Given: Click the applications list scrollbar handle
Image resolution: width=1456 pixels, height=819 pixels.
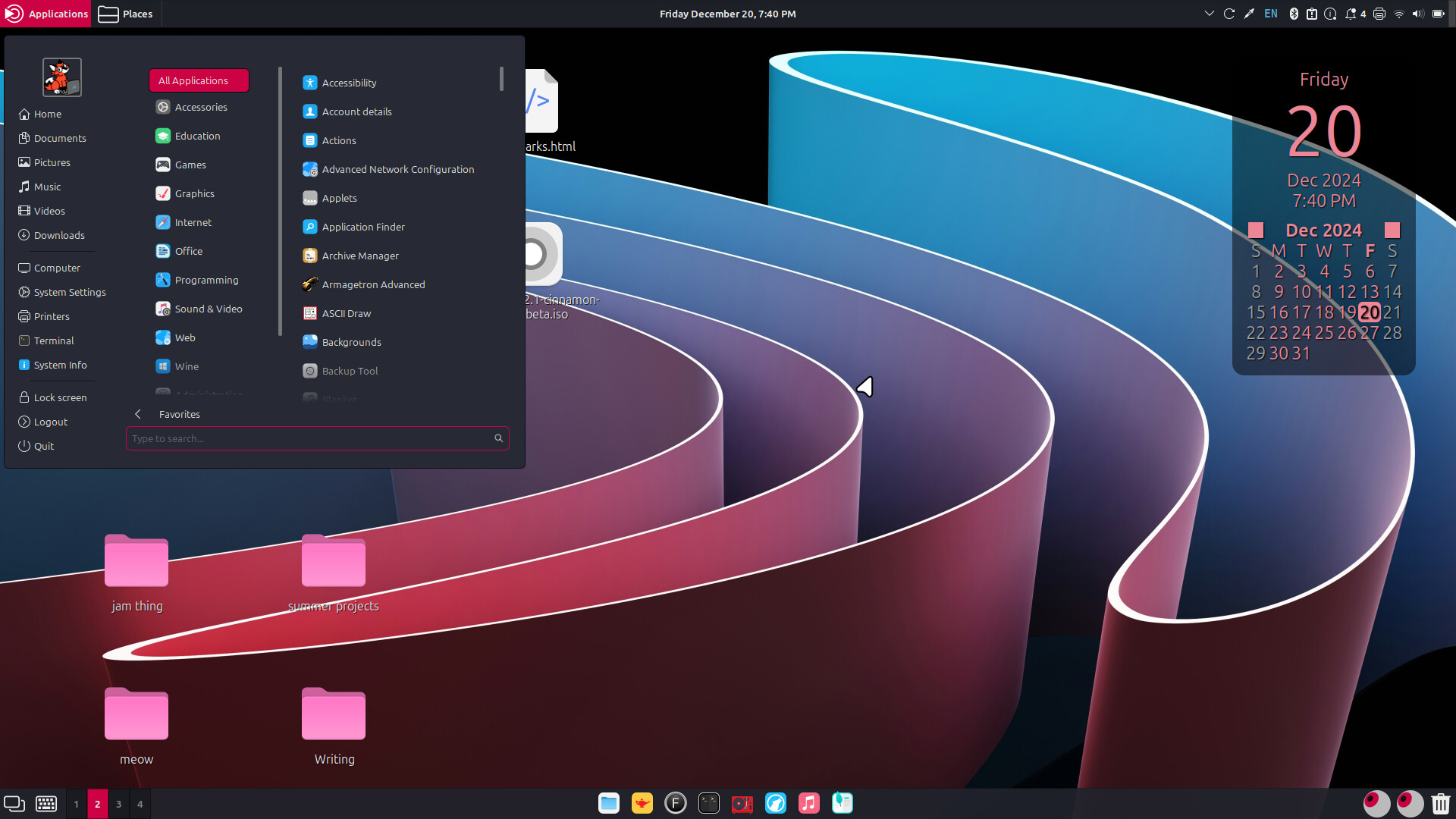Looking at the screenshot, I should click(501, 79).
